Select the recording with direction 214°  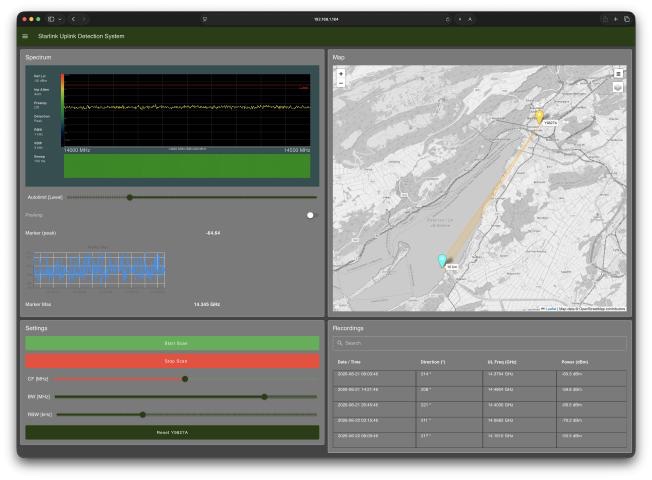point(479,378)
